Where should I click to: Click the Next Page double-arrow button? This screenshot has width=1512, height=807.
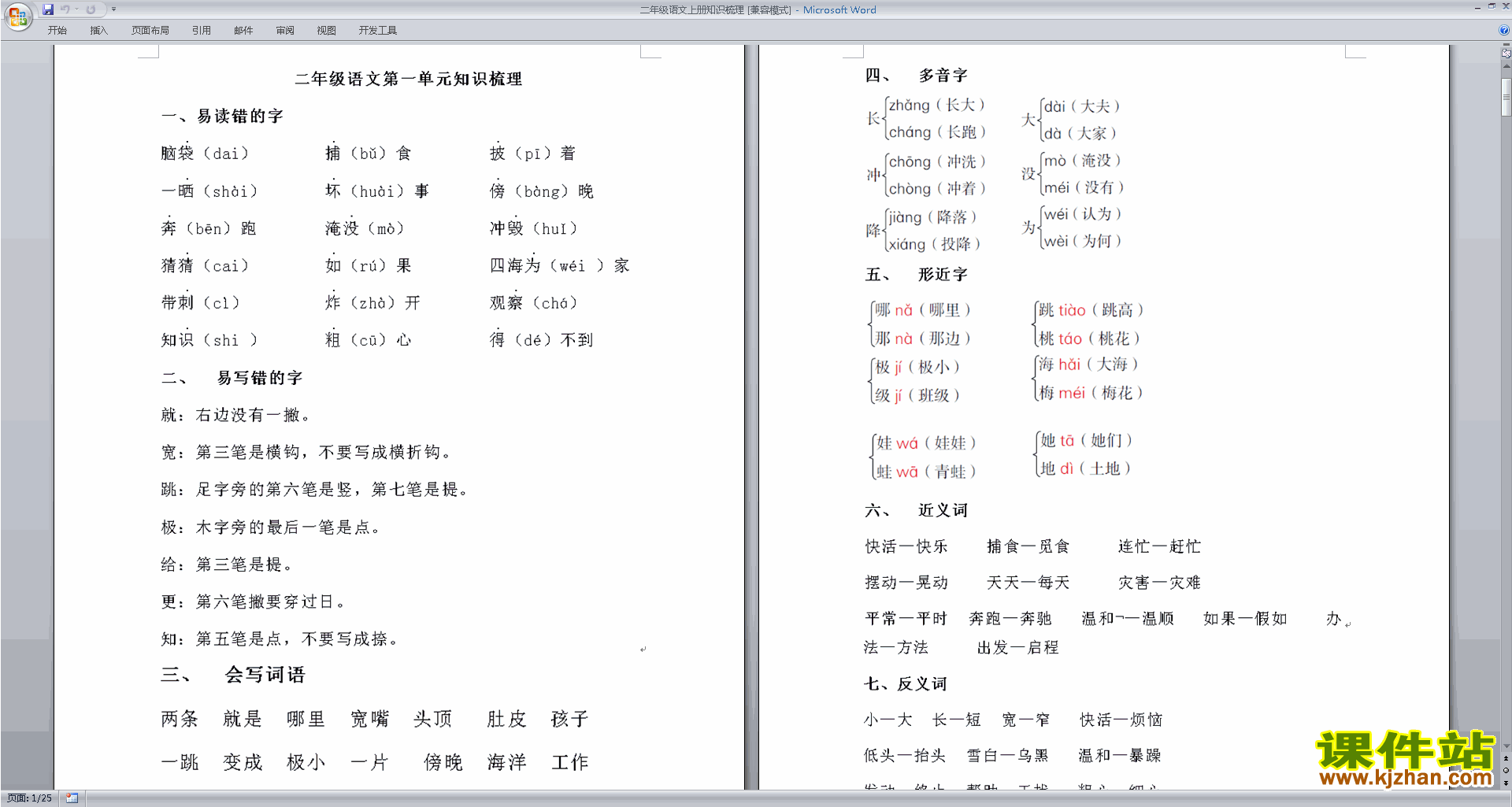click(x=1506, y=783)
